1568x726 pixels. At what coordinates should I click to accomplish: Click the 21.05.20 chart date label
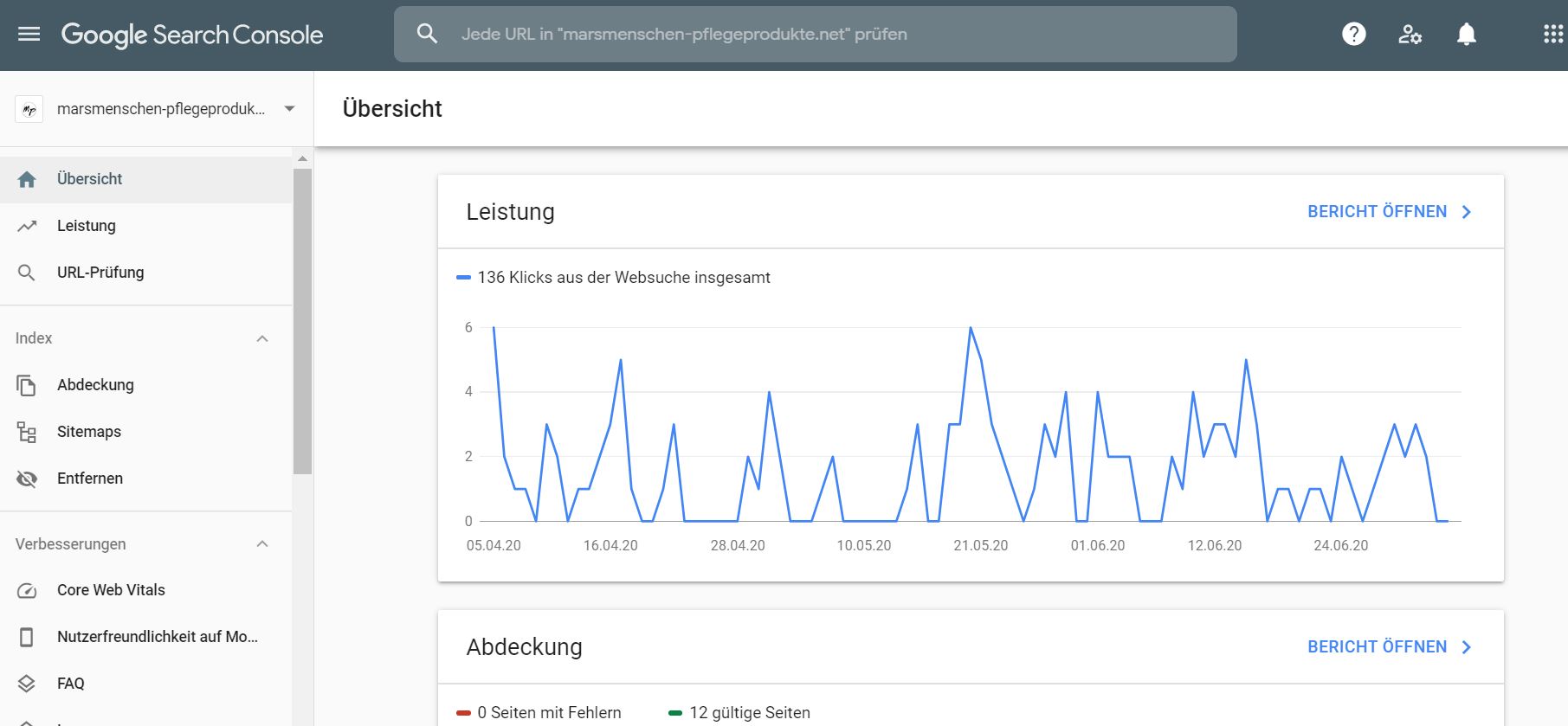(981, 546)
